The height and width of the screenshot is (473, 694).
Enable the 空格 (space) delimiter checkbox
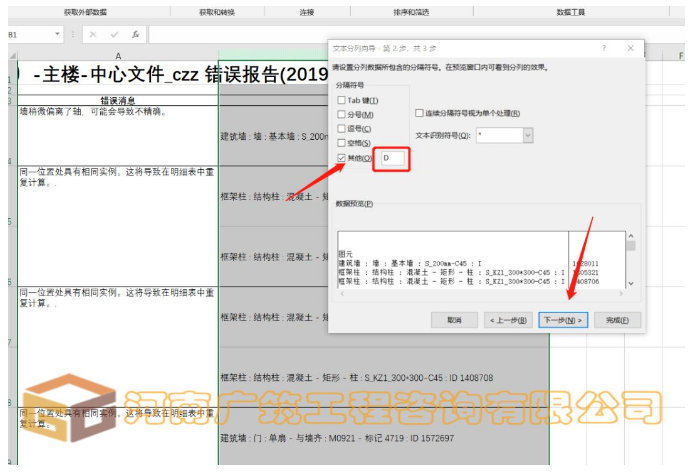(343, 144)
